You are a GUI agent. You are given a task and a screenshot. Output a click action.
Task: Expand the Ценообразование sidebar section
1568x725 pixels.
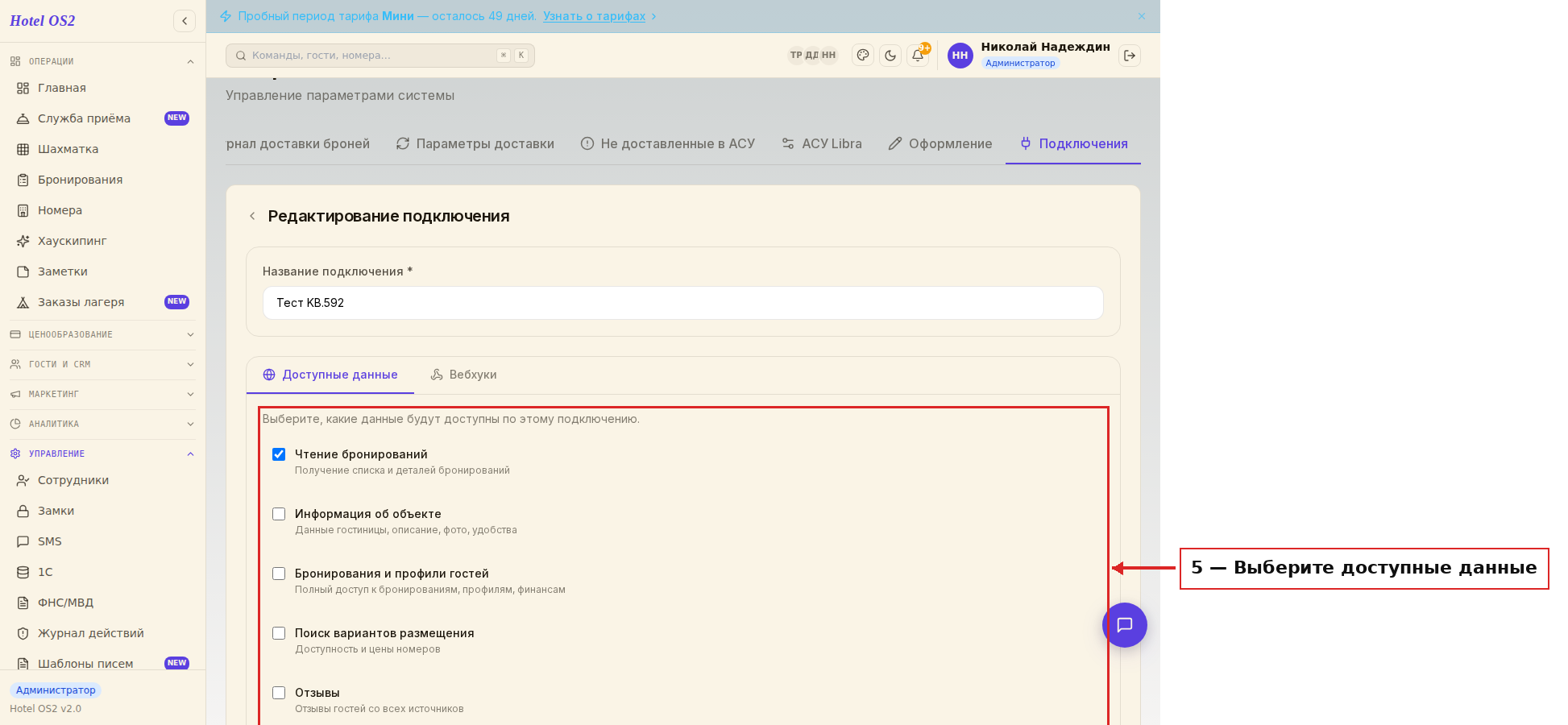coord(103,334)
